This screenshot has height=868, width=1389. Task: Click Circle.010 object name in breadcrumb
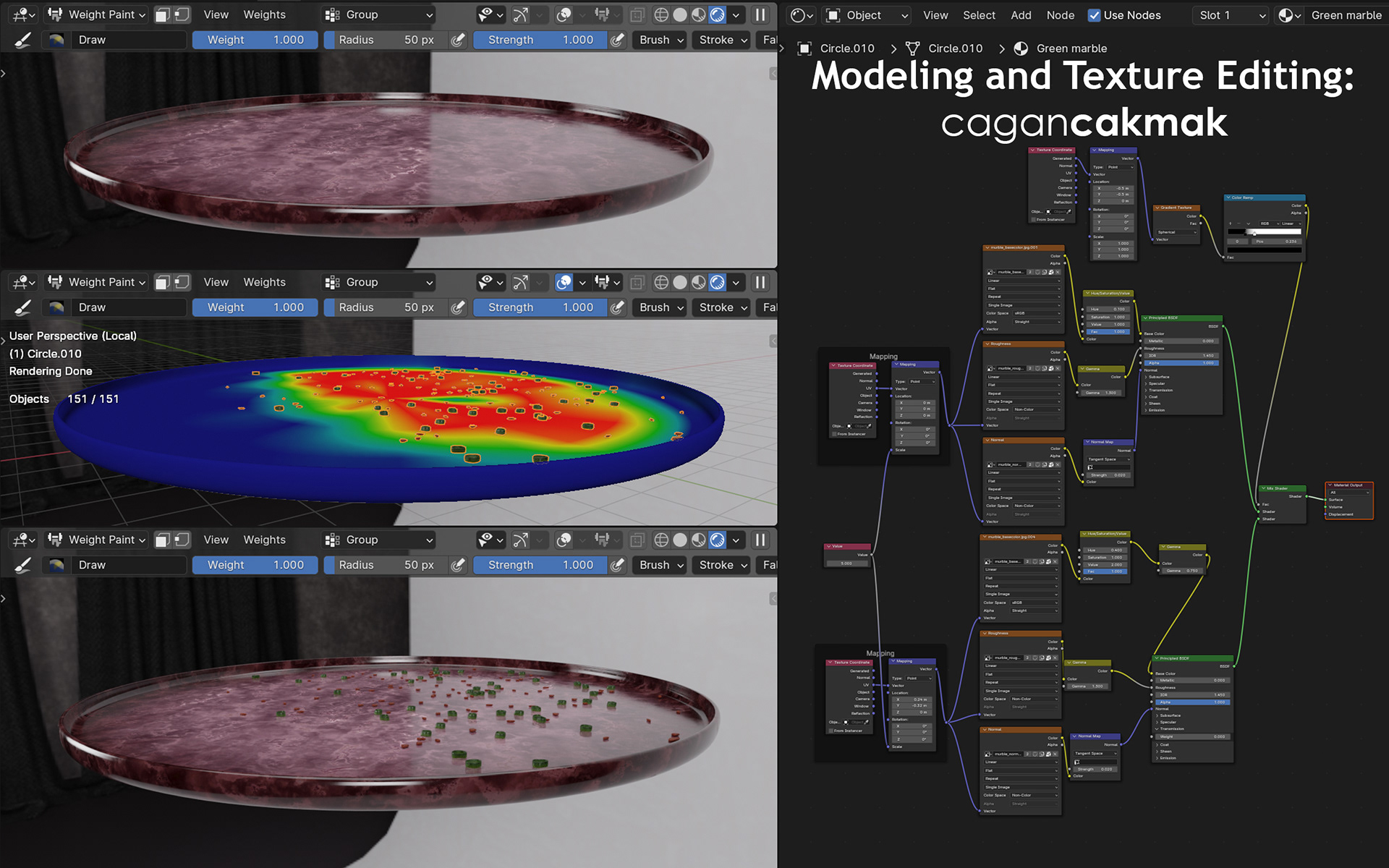[847, 48]
